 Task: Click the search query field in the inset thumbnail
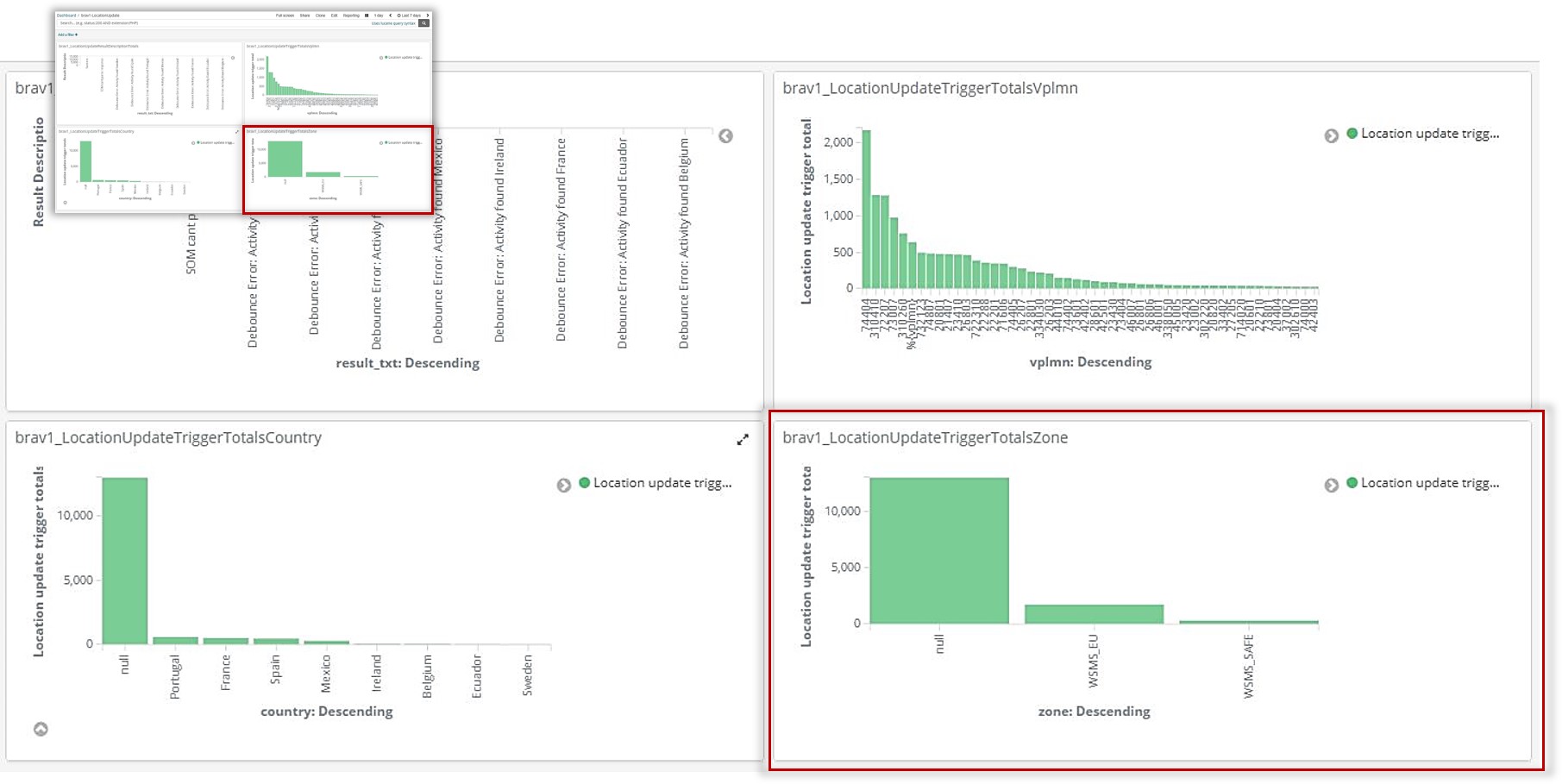coord(237,23)
